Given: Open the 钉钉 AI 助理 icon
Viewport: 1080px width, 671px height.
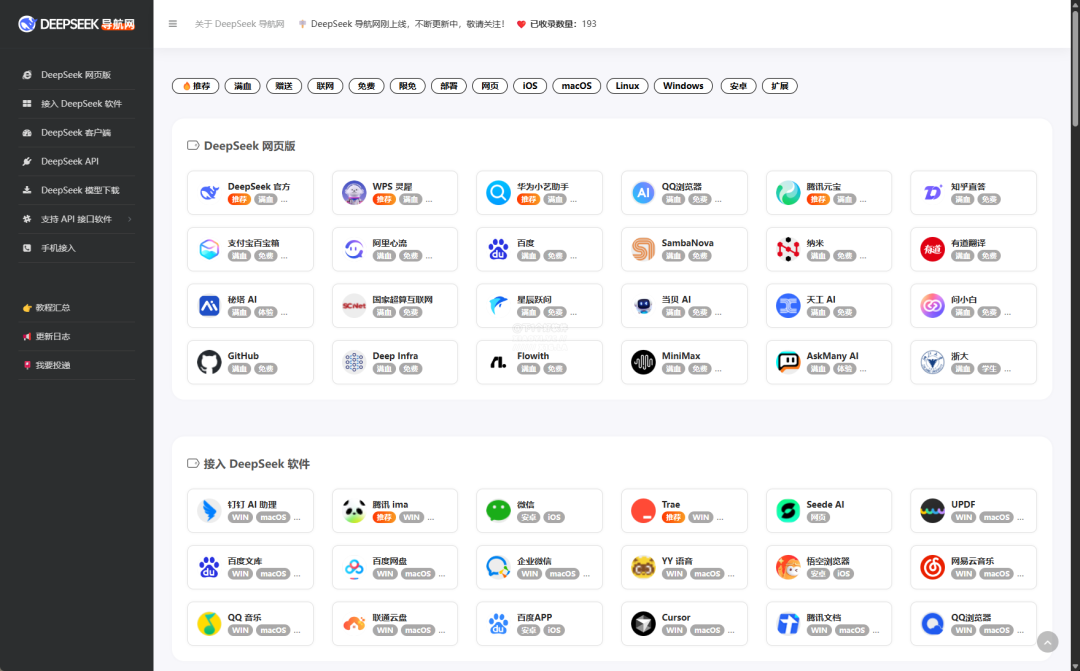Looking at the screenshot, I should (x=209, y=510).
